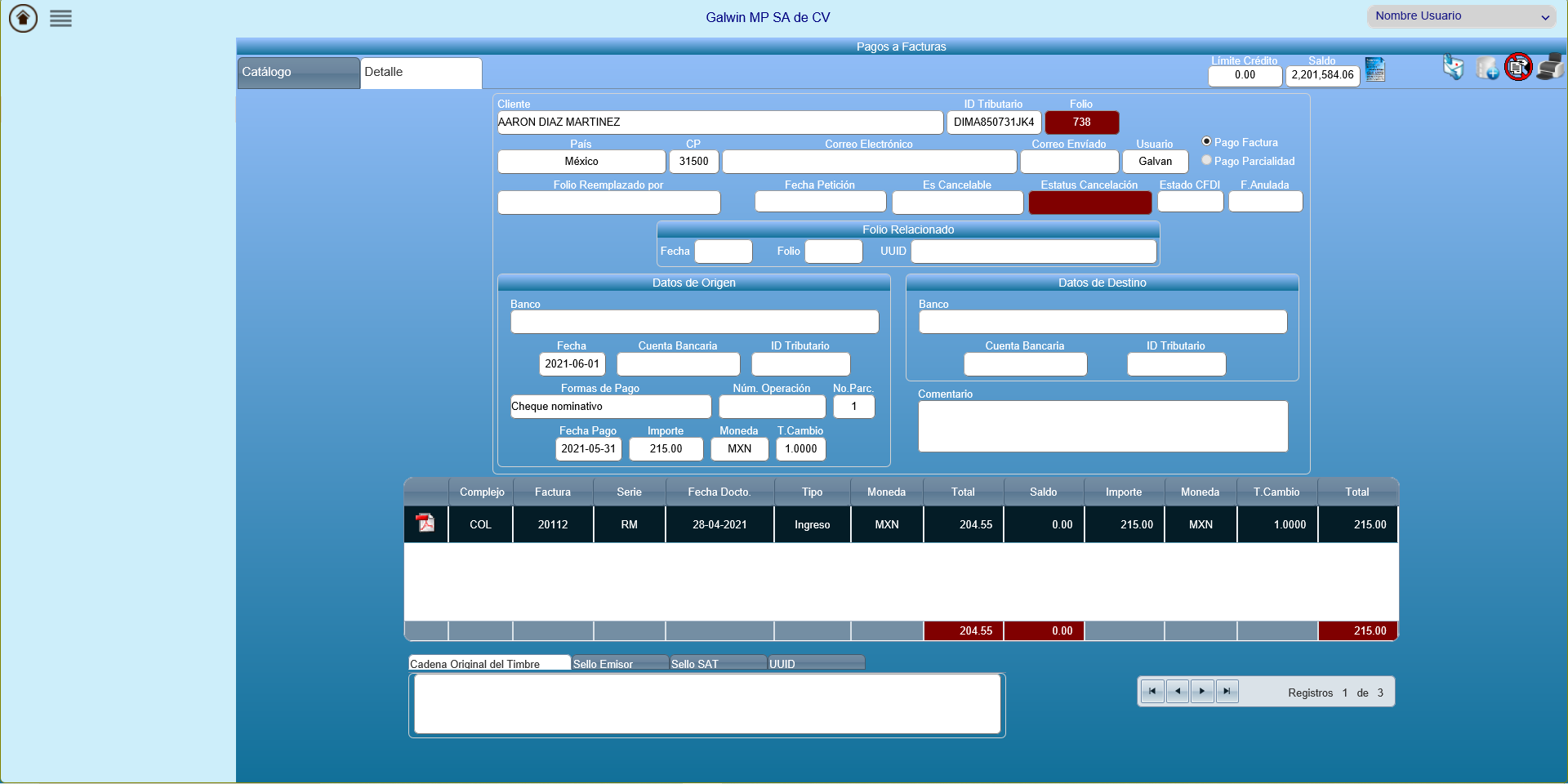This screenshot has height=784, width=1568.
Task: Click Núm. Operación field
Action: tap(773, 407)
